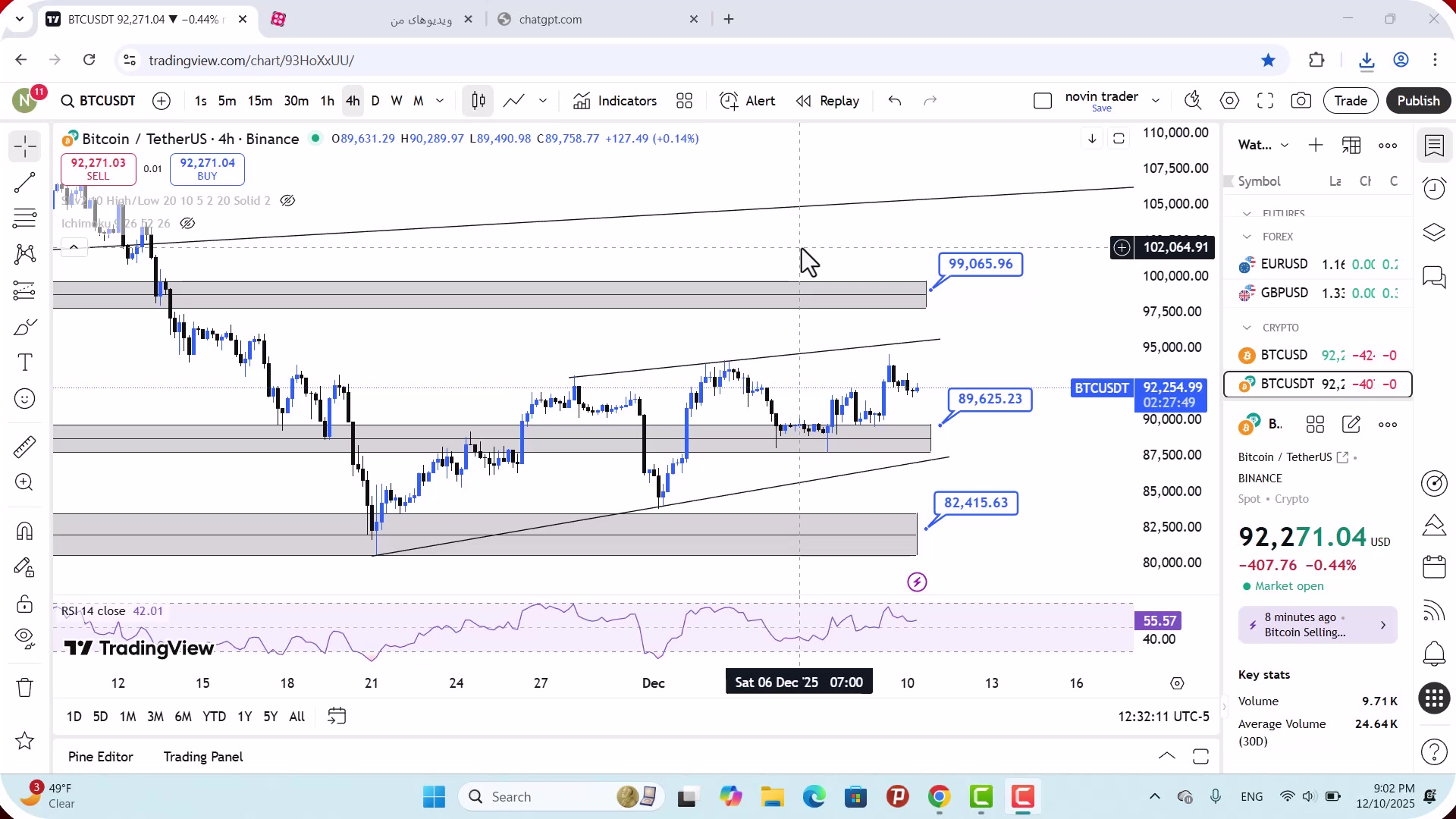This screenshot has width=1456, height=819.
Task: Select the brush drawing tool
Action: click(24, 327)
